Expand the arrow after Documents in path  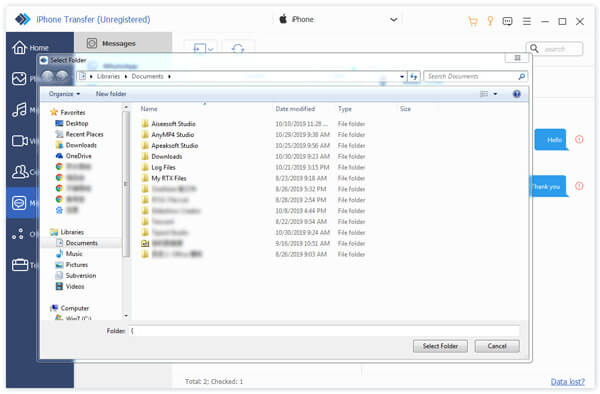[x=169, y=77]
